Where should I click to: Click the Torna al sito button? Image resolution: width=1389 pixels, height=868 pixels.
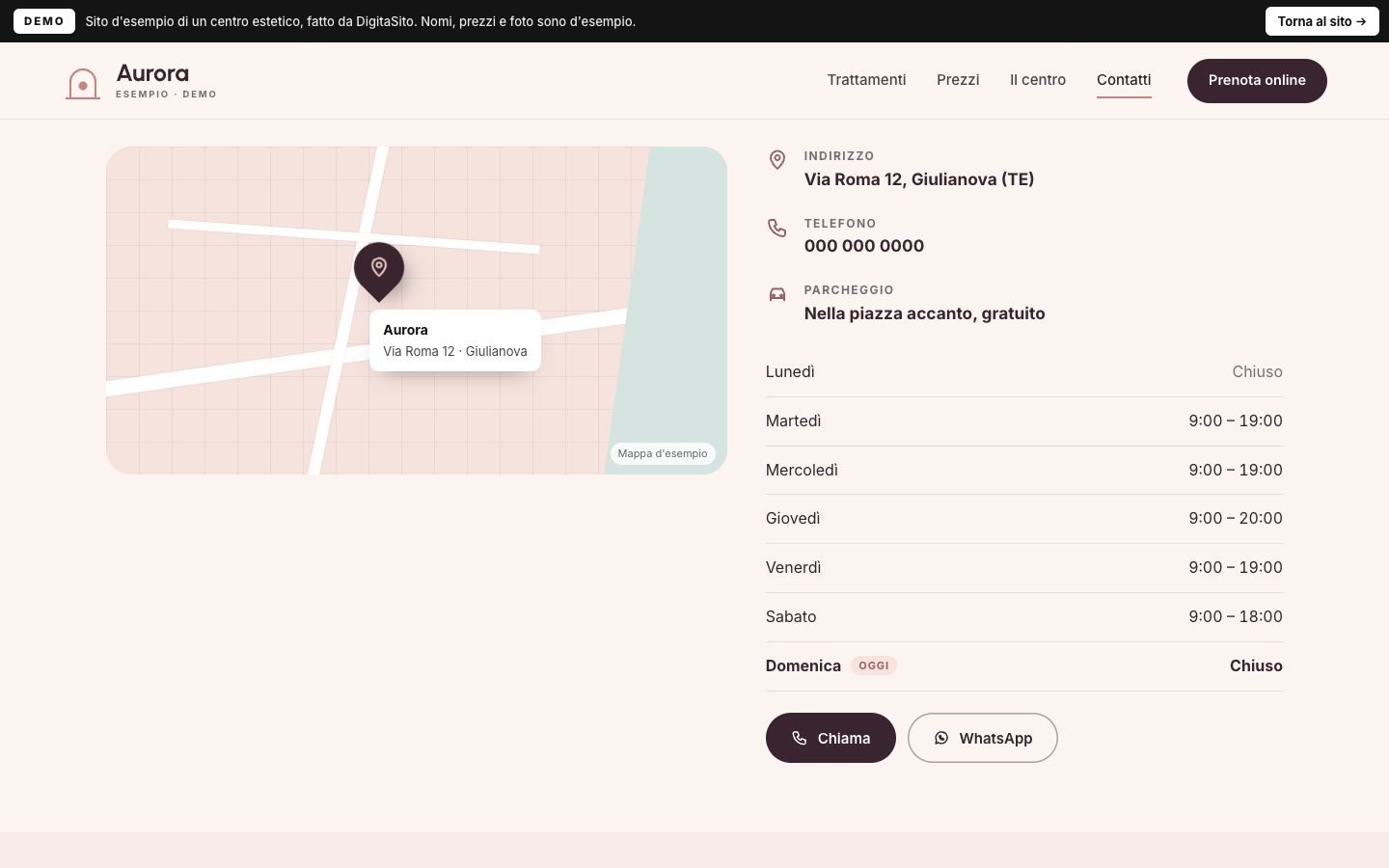pos(1322,21)
